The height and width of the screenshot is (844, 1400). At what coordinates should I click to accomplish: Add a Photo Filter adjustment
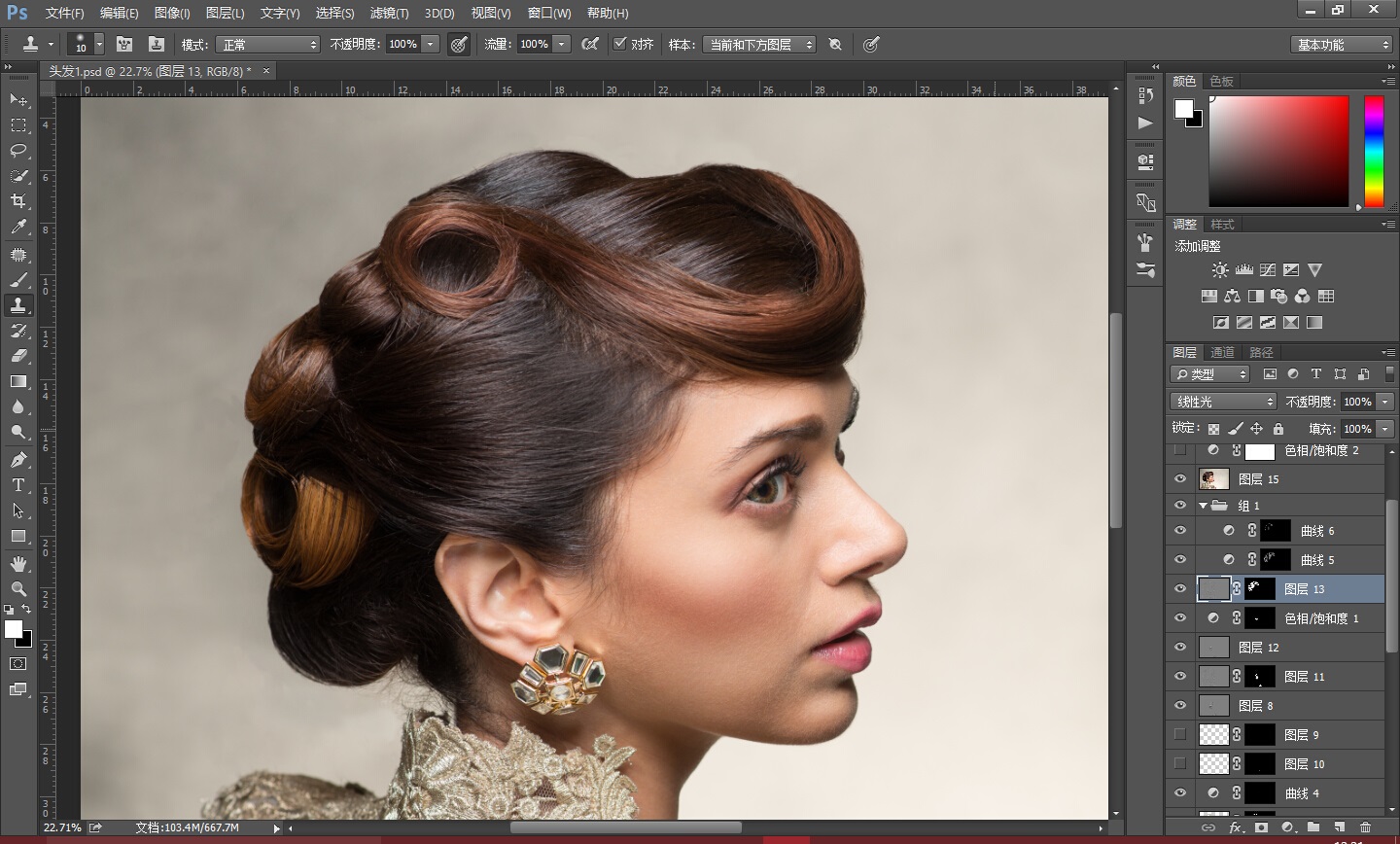1278,296
